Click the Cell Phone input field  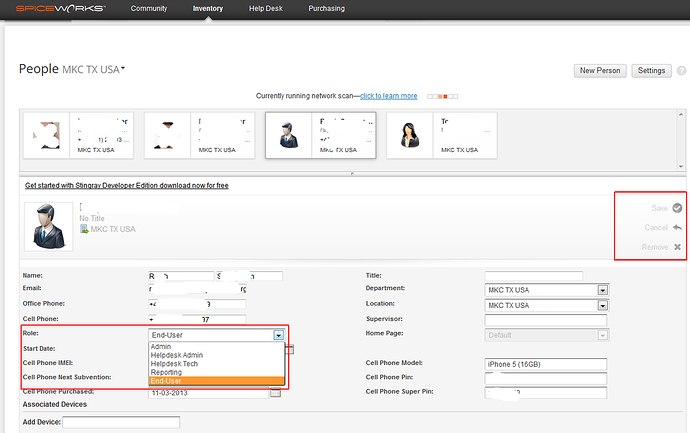pos(197,319)
